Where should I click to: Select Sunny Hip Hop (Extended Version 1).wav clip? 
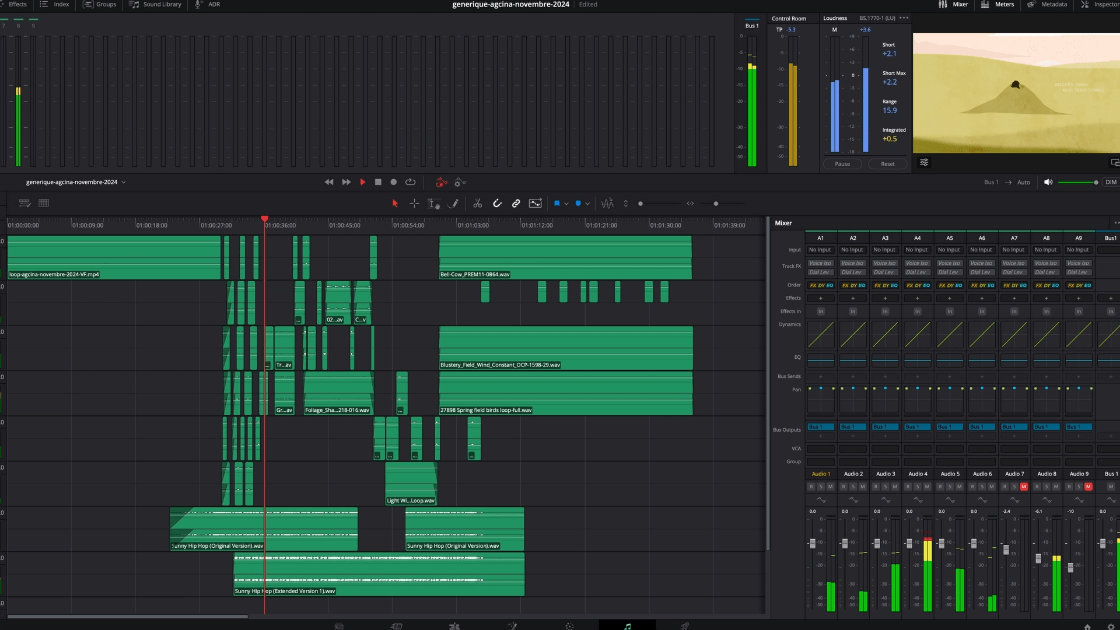[x=379, y=574]
